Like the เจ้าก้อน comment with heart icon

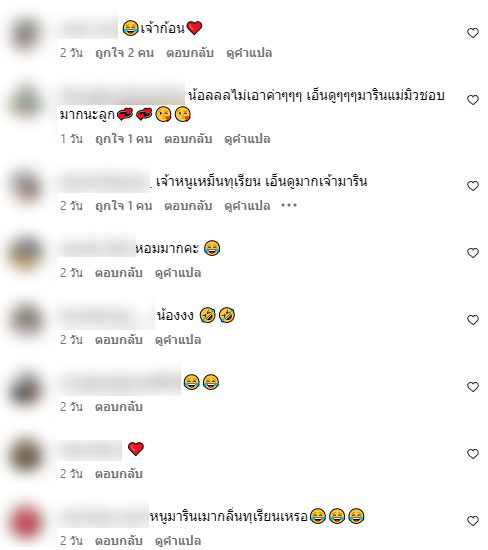473,33
